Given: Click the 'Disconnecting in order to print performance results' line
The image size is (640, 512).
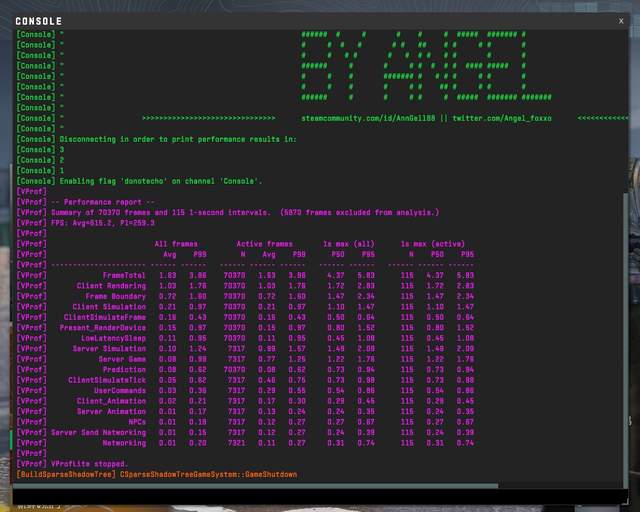Looking at the screenshot, I should 178,139.
